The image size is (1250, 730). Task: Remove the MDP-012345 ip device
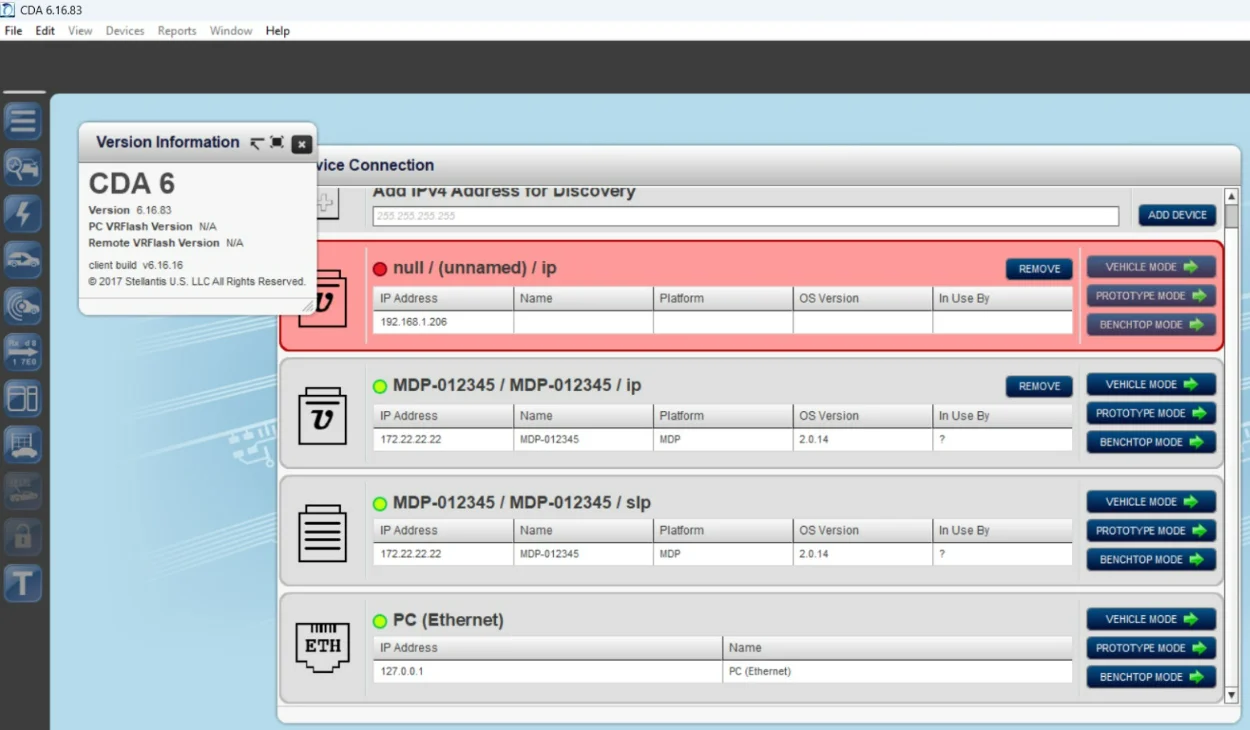1039,386
